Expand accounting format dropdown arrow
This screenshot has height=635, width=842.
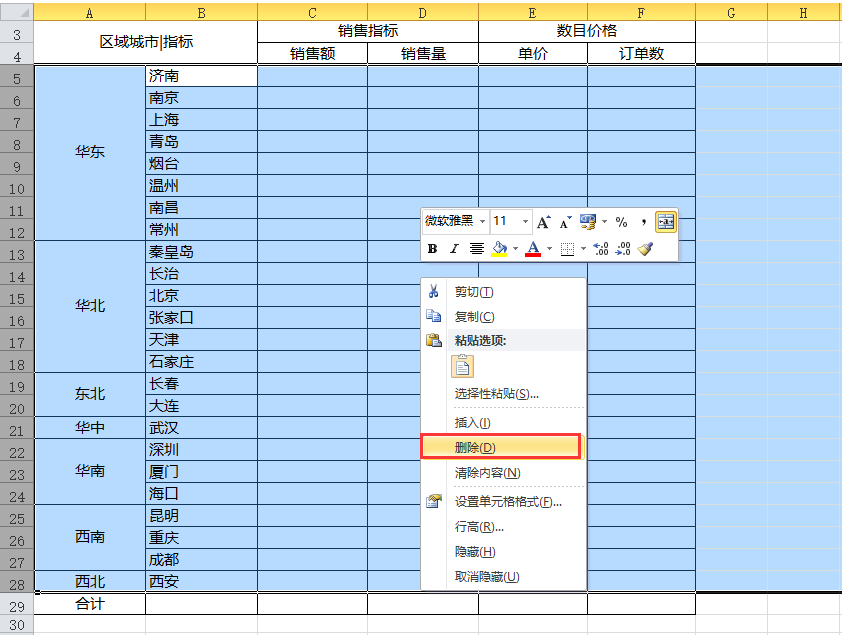(x=604, y=222)
